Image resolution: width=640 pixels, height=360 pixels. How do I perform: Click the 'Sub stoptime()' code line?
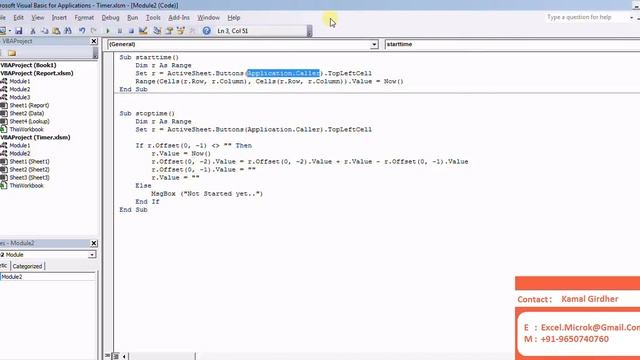click(x=147, y=113)
